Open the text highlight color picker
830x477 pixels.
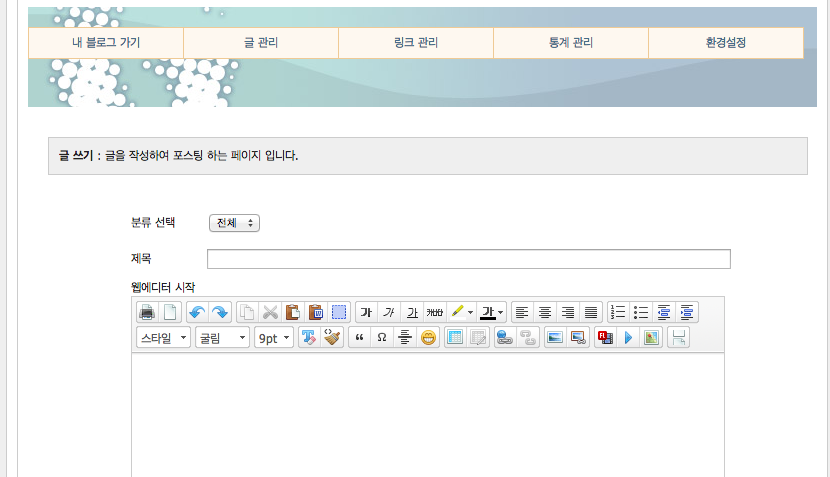462,312
